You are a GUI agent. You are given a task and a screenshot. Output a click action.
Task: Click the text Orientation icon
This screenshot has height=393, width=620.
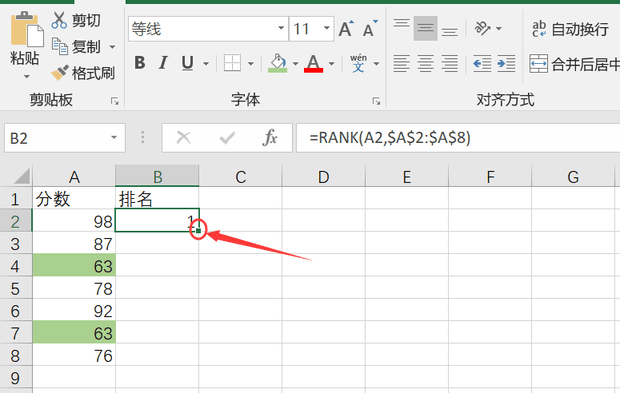[x=482, y=28]
